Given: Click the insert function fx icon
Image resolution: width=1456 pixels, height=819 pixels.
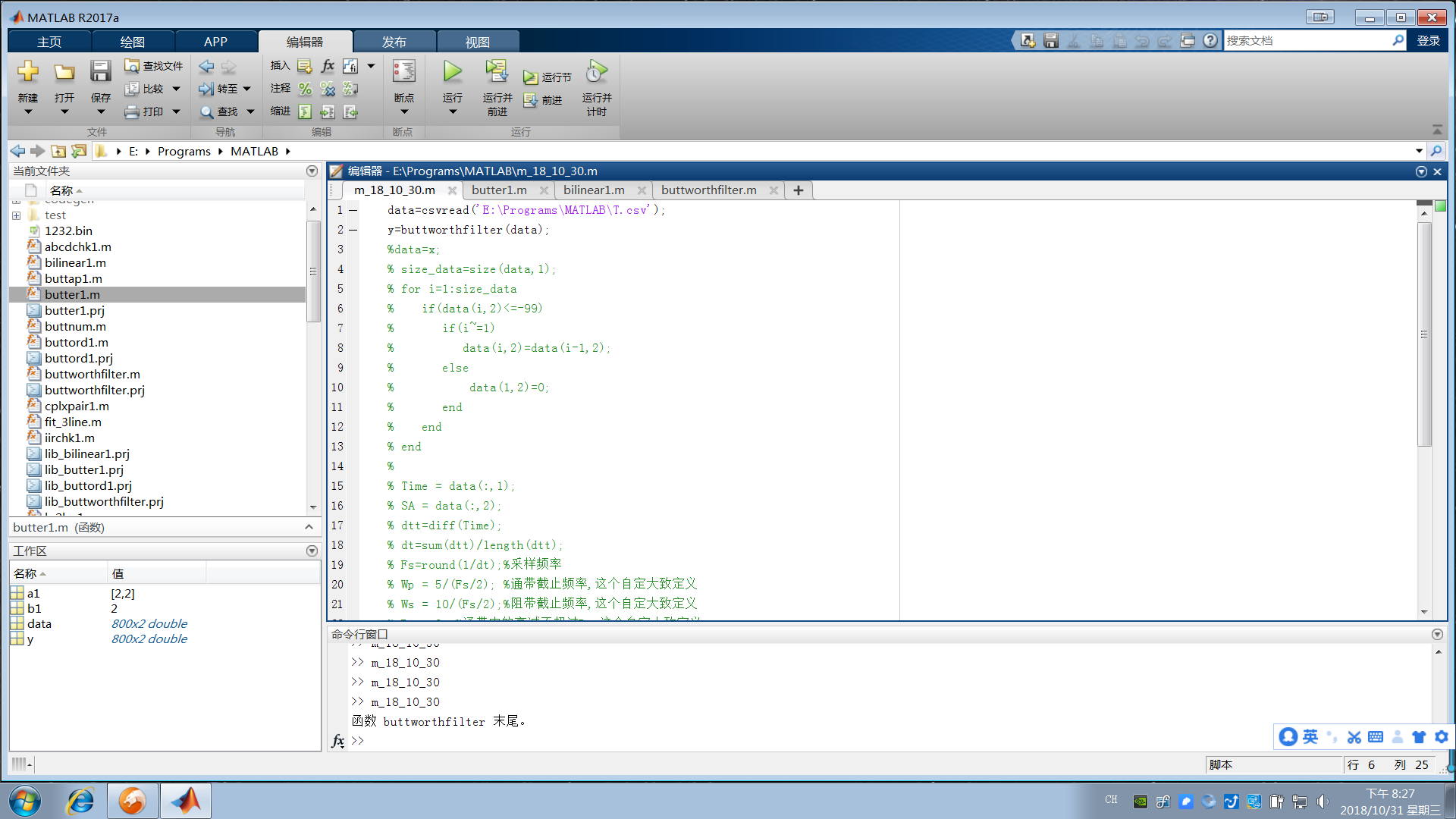Looking at the screenshot, I should 328,66.
